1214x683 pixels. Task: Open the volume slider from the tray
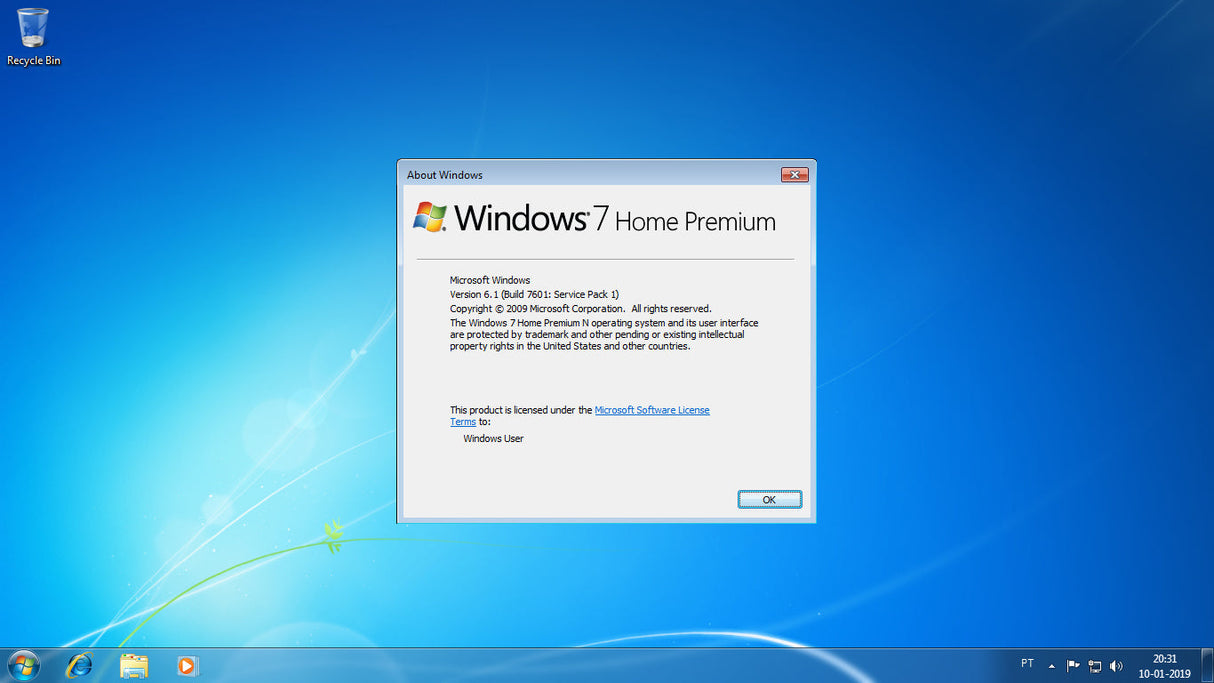1116,665
